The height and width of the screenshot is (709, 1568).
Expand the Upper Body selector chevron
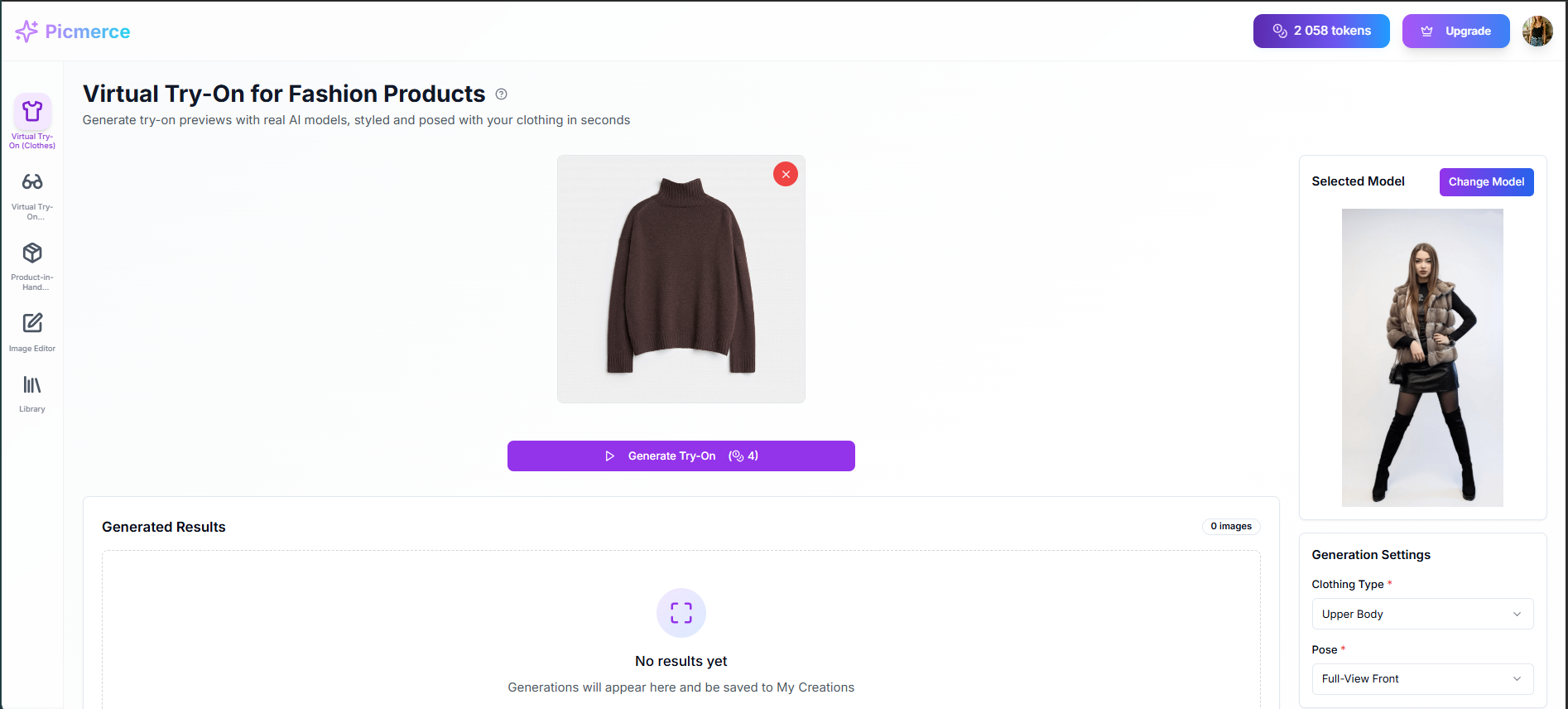tap(1517, 614)
